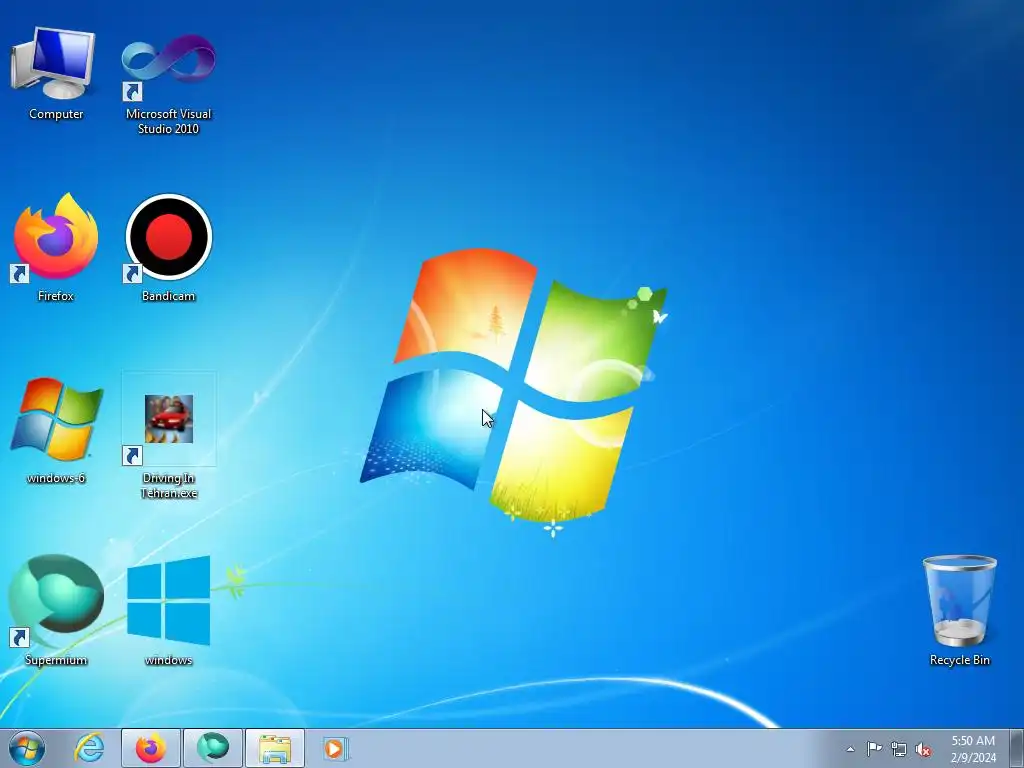Select the Bandicam desktop shortcut
This screenshot has width=1024, height=768.
(168, 247)
